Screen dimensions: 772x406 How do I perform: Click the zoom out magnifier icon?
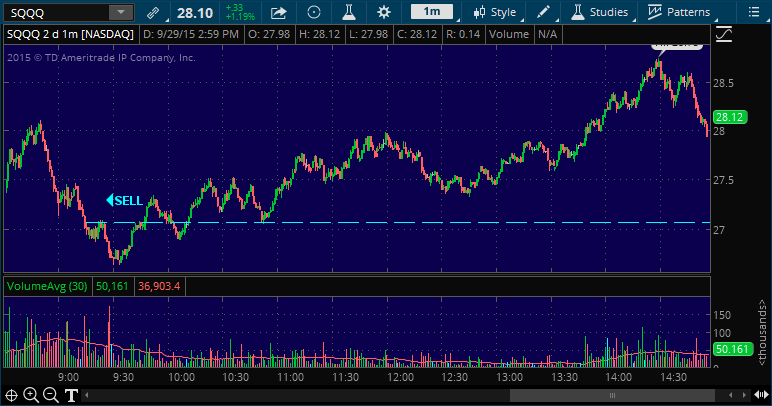51,395
